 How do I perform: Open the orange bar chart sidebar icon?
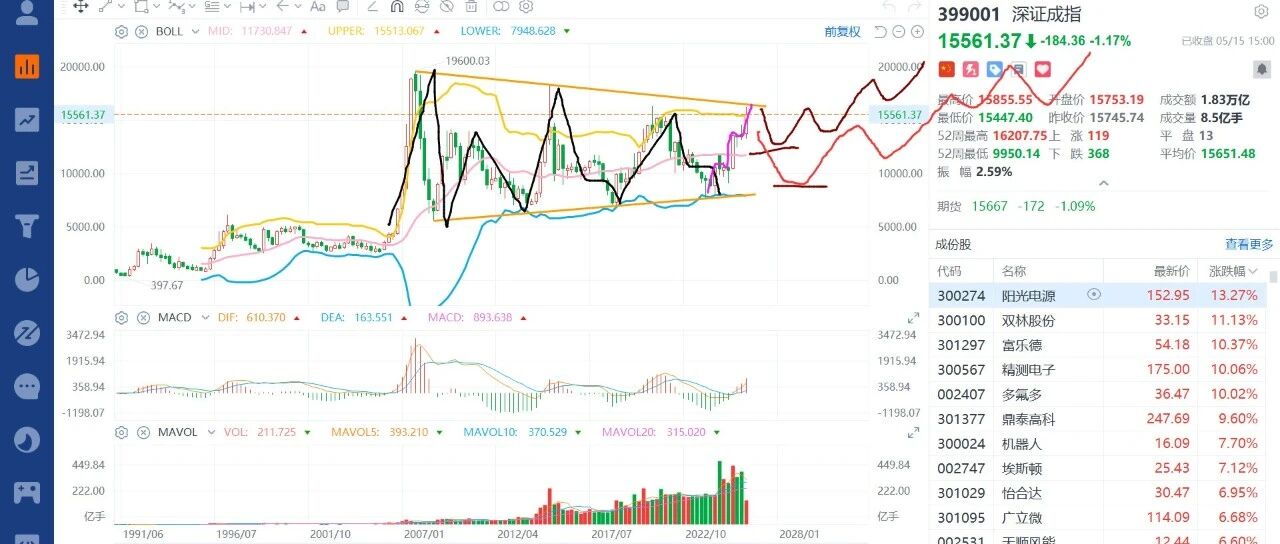pos(27,67)
